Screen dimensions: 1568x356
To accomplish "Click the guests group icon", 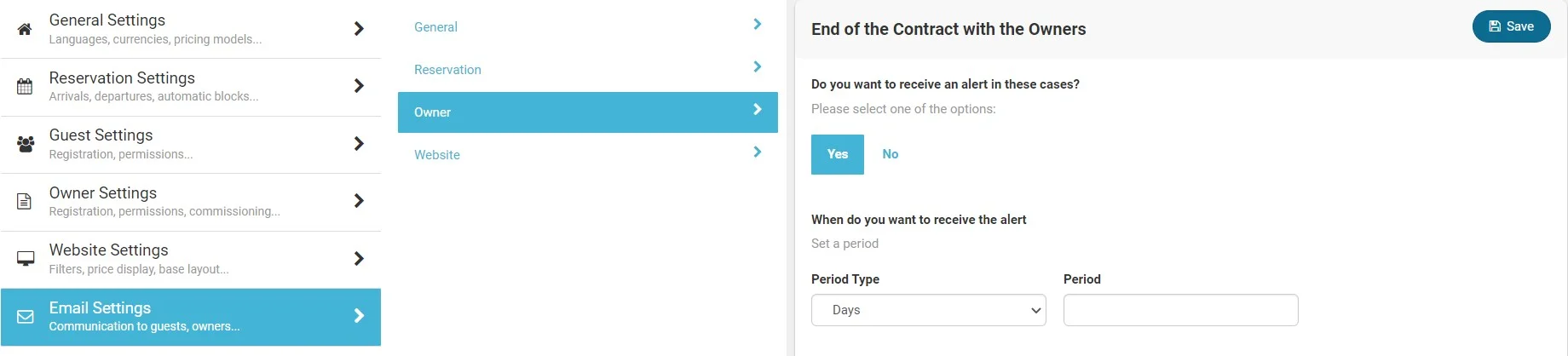I will click(26, 144).
